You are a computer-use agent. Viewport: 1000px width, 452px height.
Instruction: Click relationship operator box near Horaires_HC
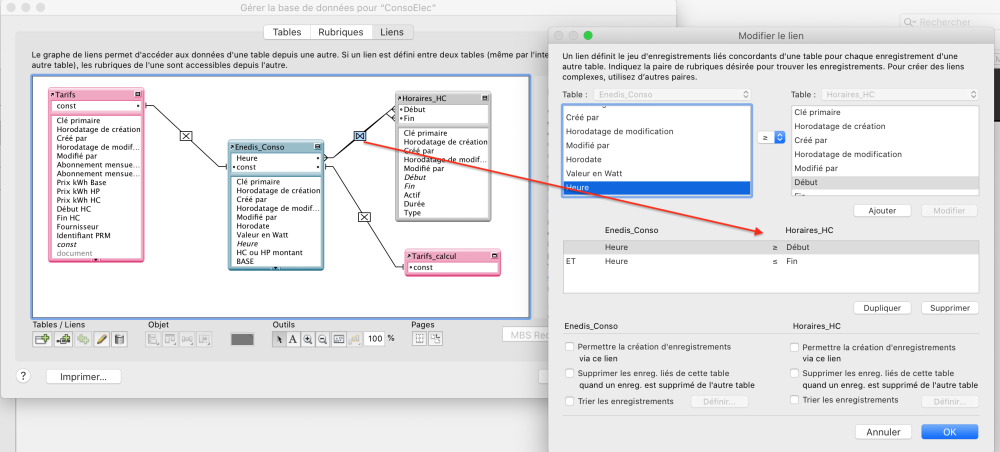[360, 135]
